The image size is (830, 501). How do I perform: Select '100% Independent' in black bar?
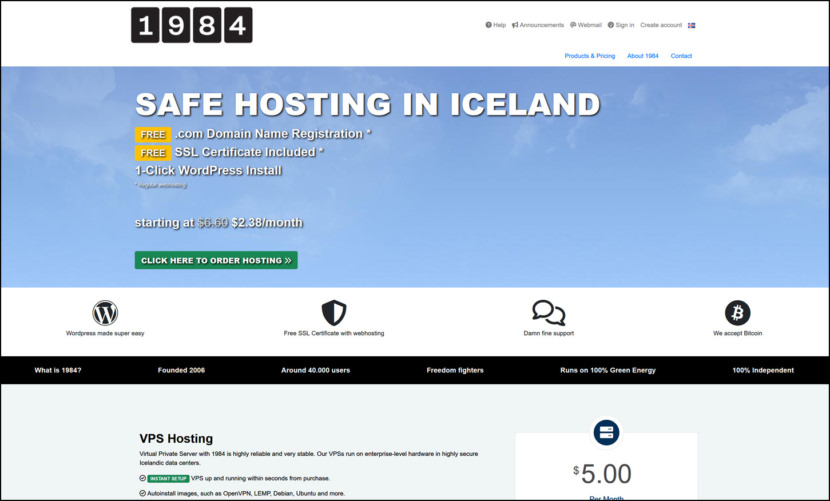pos(763,370)
